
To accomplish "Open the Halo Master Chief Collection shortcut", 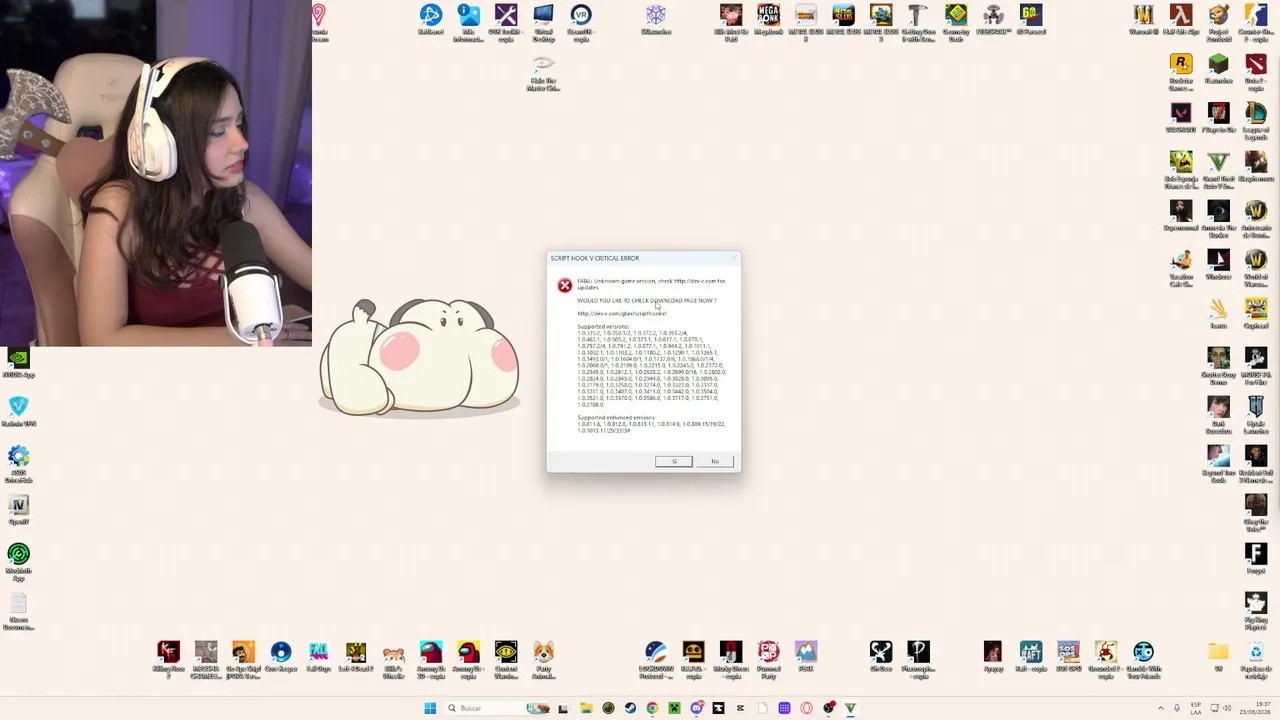I will point(543,73).
